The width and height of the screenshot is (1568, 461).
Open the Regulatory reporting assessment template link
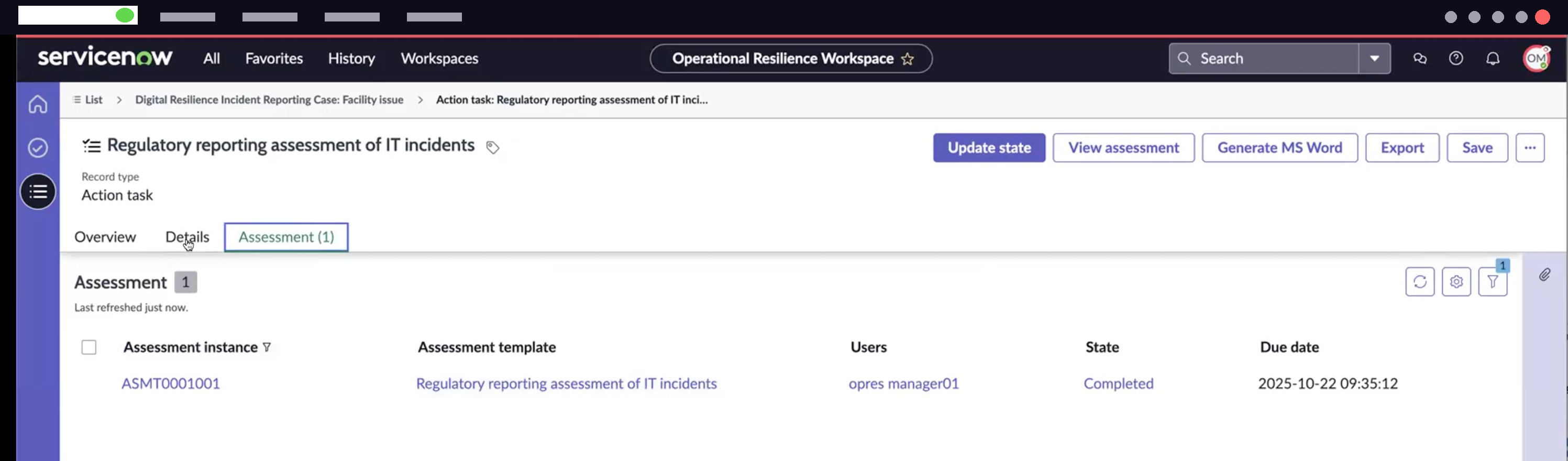pos(566,383)
